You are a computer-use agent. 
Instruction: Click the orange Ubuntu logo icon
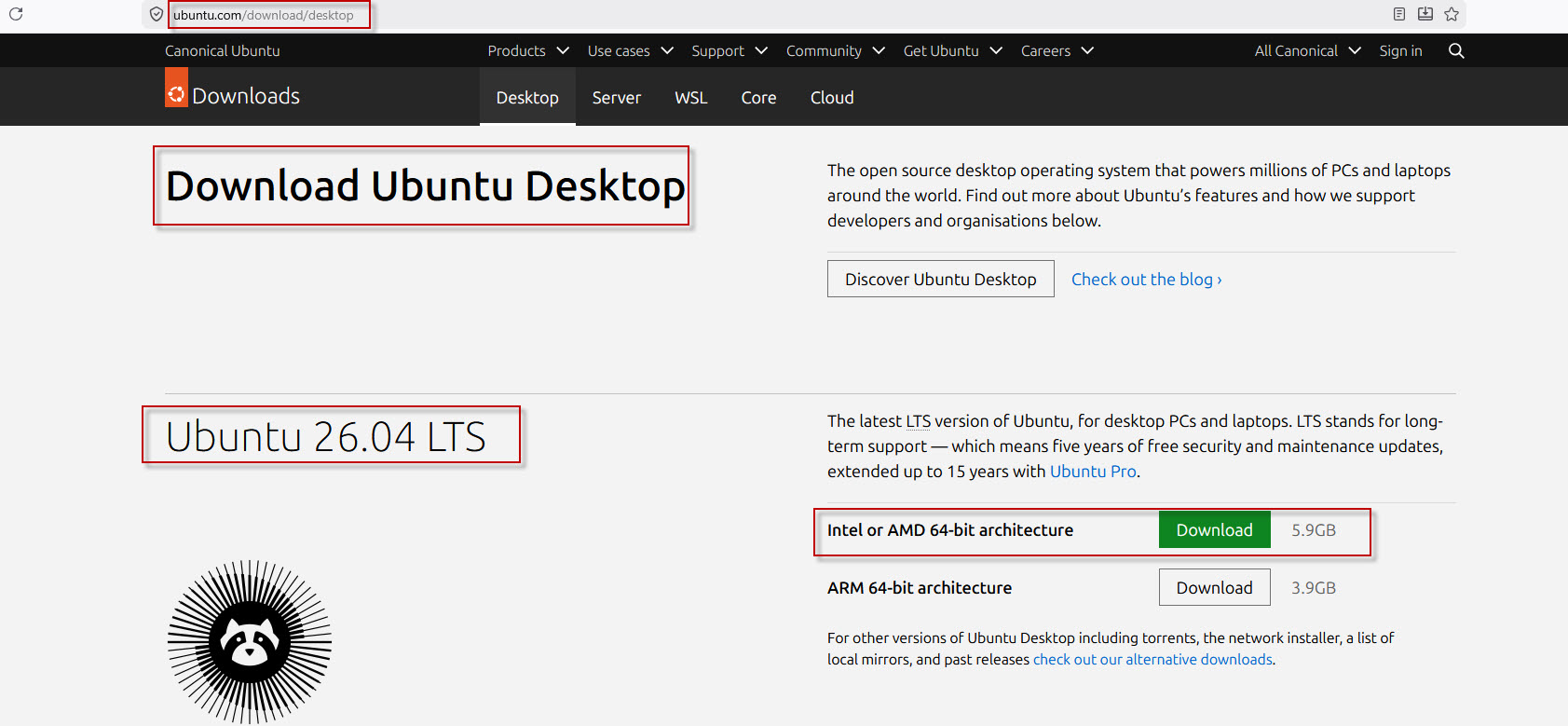(x=176, y=88)
